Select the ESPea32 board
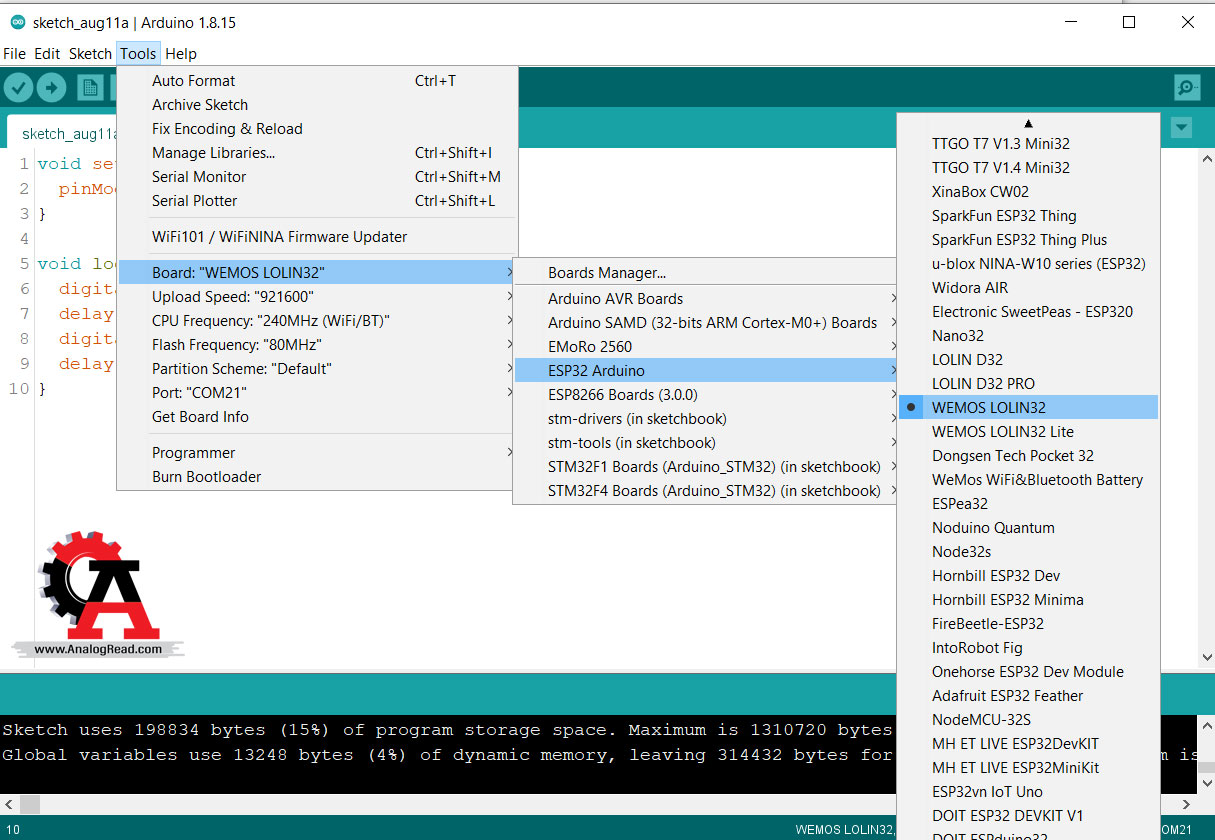Viewport: 1215px width, 840px height. pos(1028,504)
